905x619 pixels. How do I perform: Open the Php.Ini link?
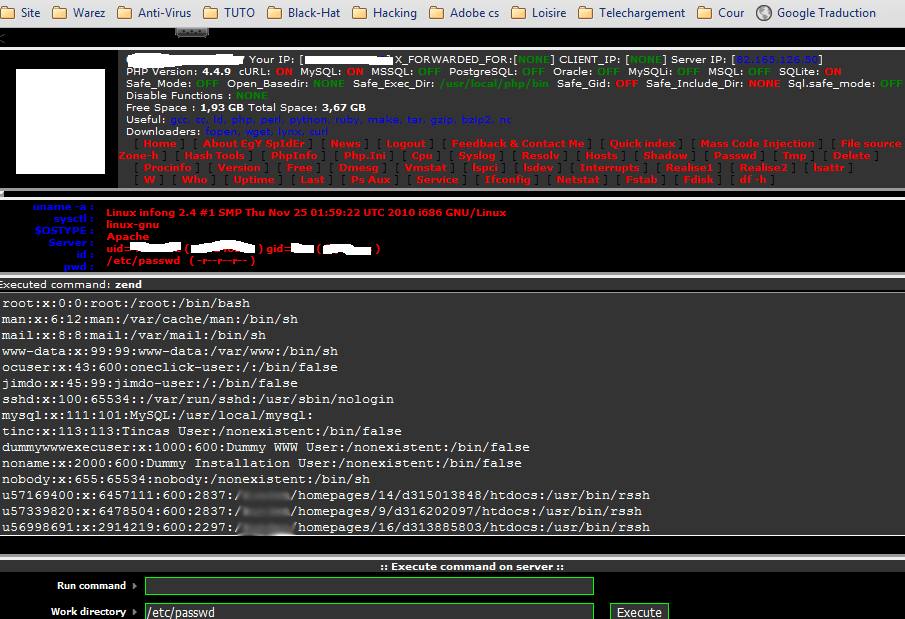point(365,156)
